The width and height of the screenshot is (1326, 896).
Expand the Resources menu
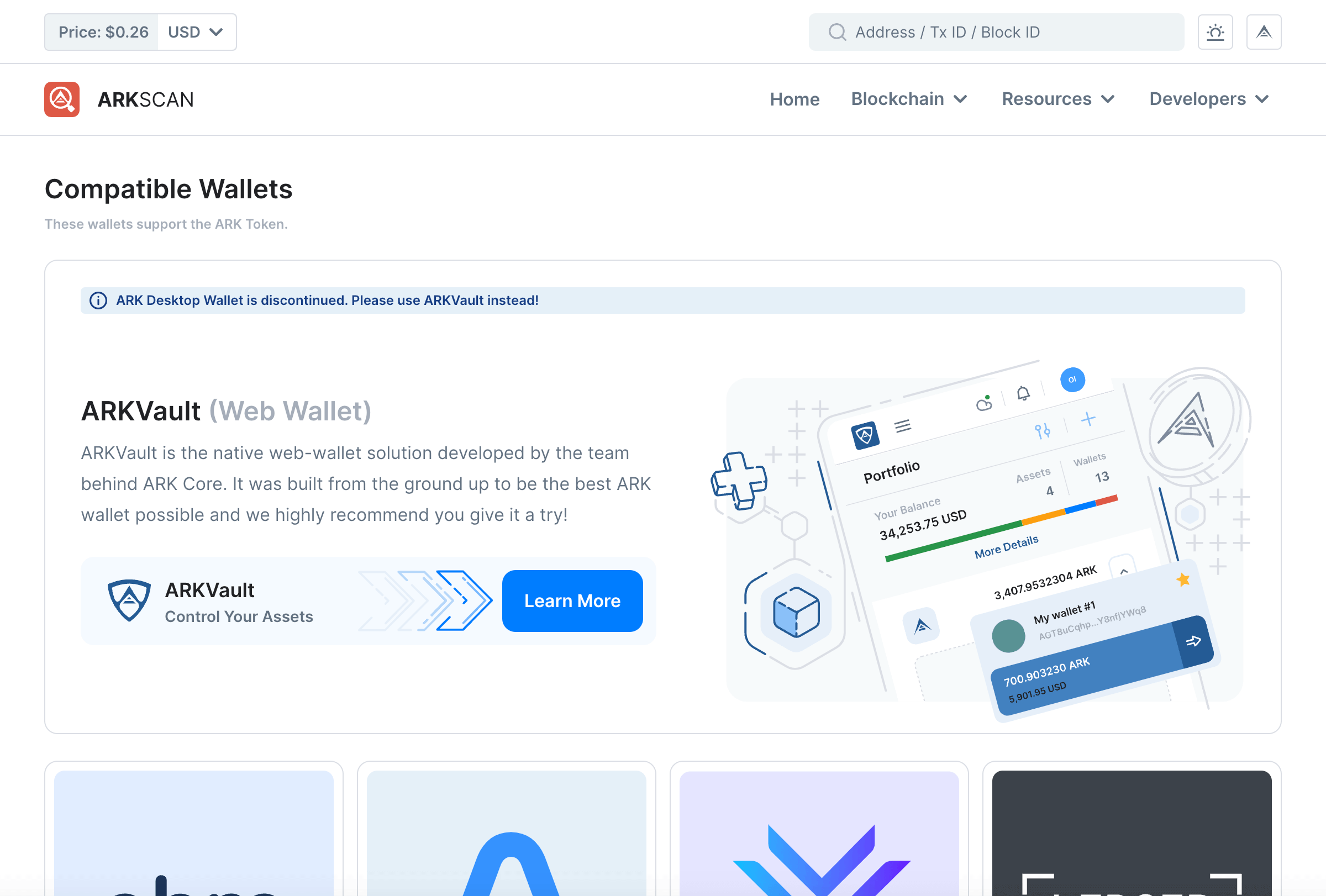pyautogui.click(x=1059, y=99)
